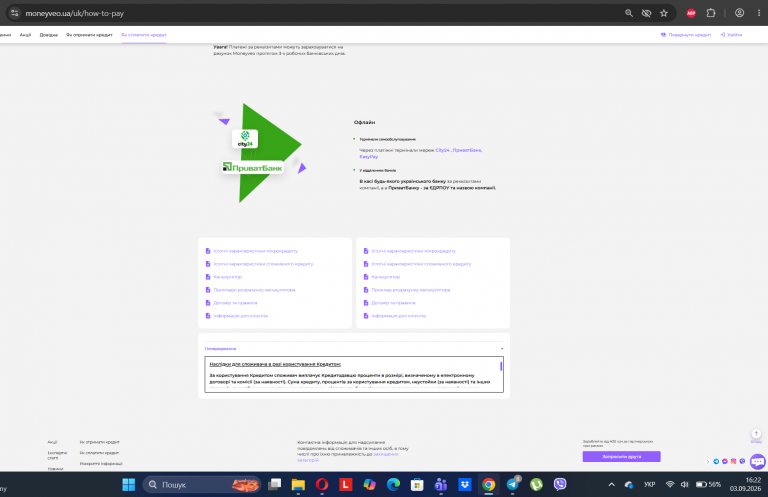The width and height of the screenshot is (768, 497).
Task: Open the Chrome profile avatar
Action: coord(740,13)
